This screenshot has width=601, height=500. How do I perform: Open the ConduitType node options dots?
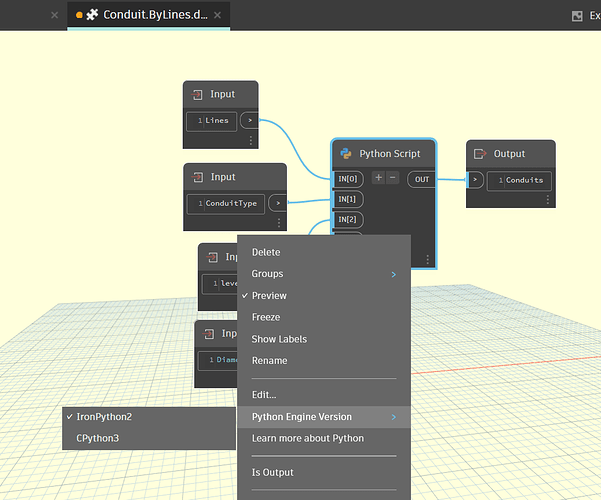(x=279, y=222)
